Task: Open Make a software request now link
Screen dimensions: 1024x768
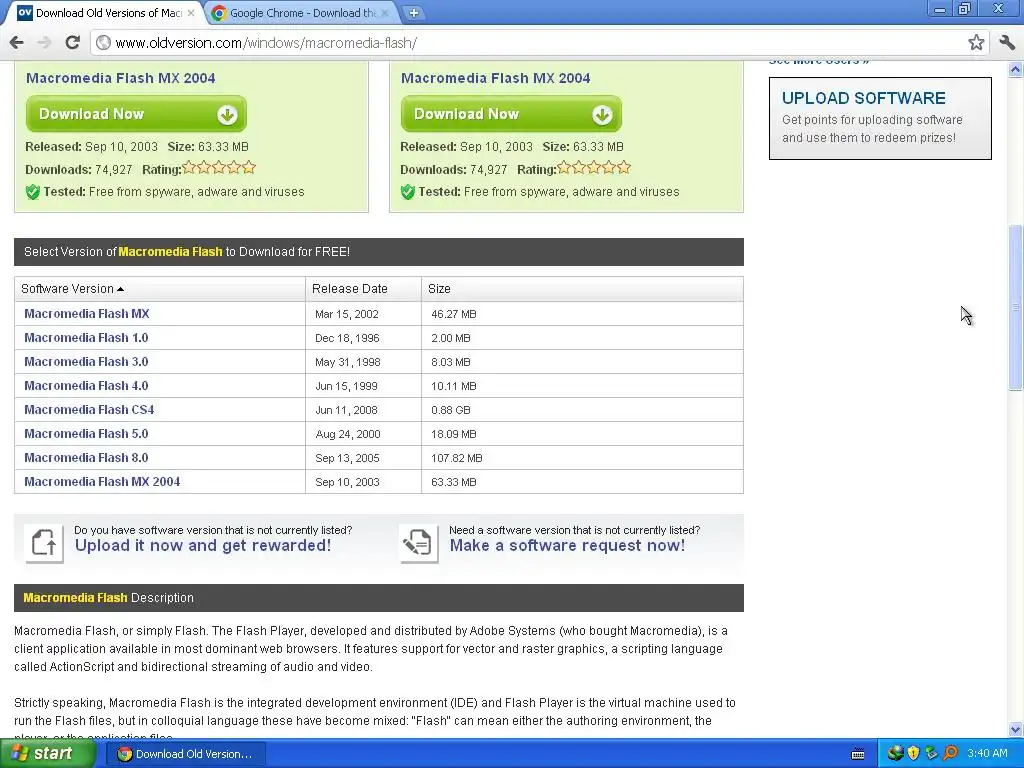Action: [x=567, y=546]
